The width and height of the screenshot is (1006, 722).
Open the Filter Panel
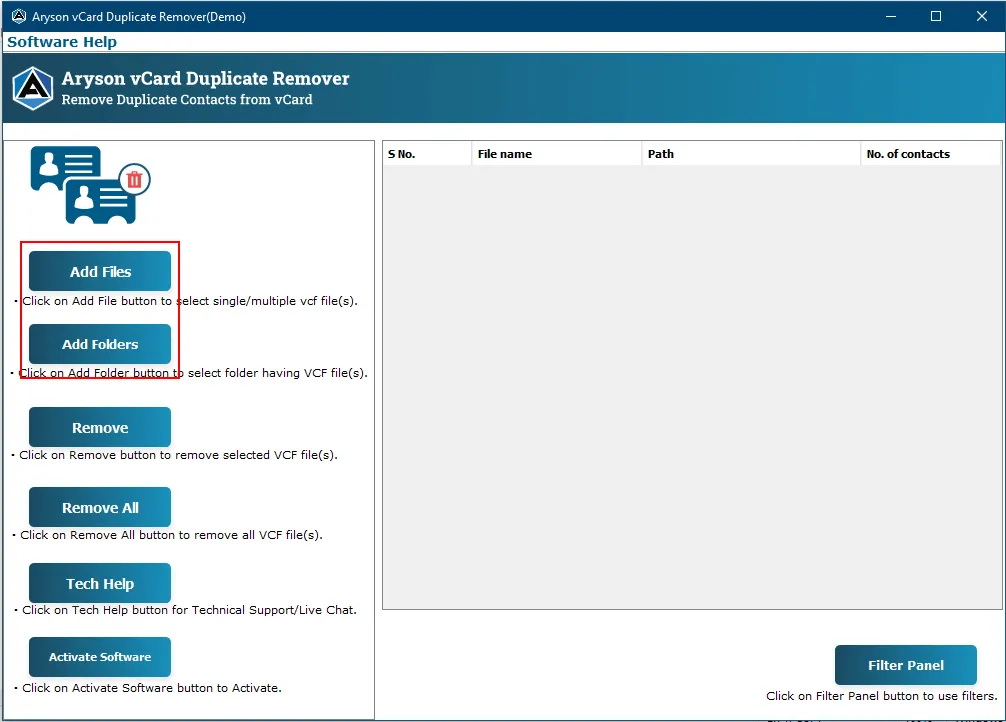click(905, 665)
